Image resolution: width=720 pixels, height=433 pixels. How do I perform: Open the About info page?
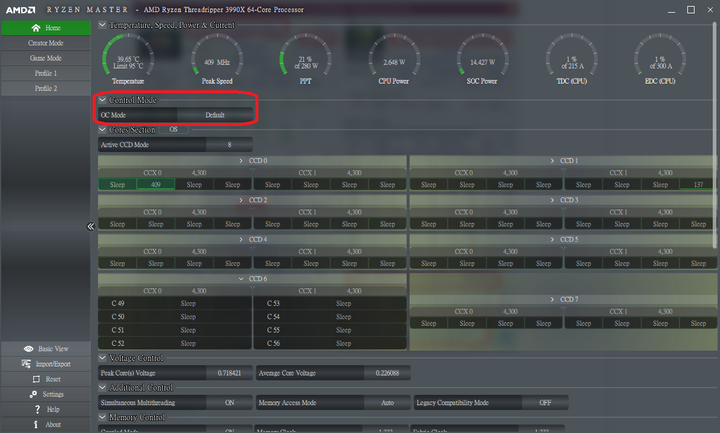coord(46,425)
